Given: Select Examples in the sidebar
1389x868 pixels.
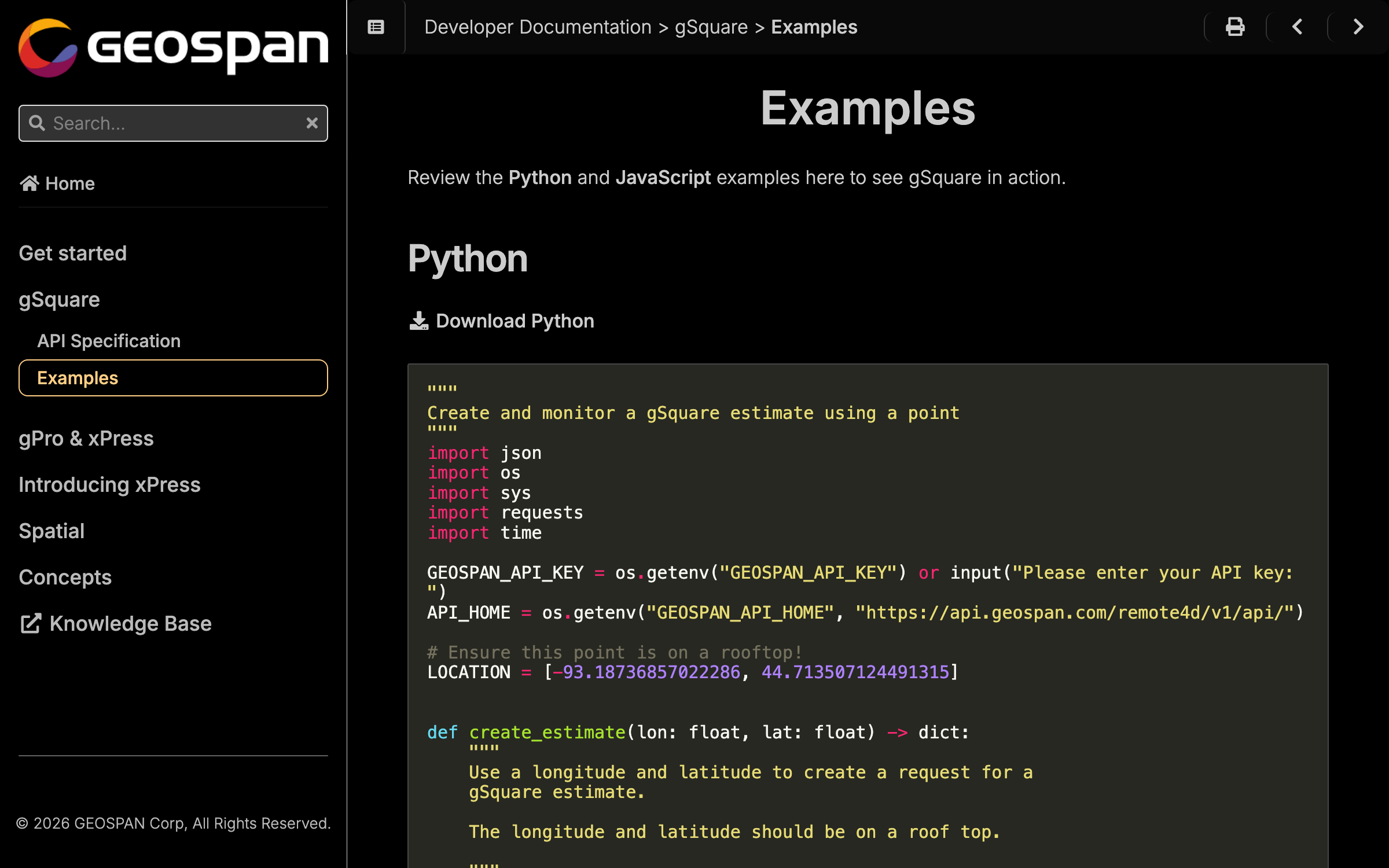Looking at the screenshot, I should tap(173, 378).
